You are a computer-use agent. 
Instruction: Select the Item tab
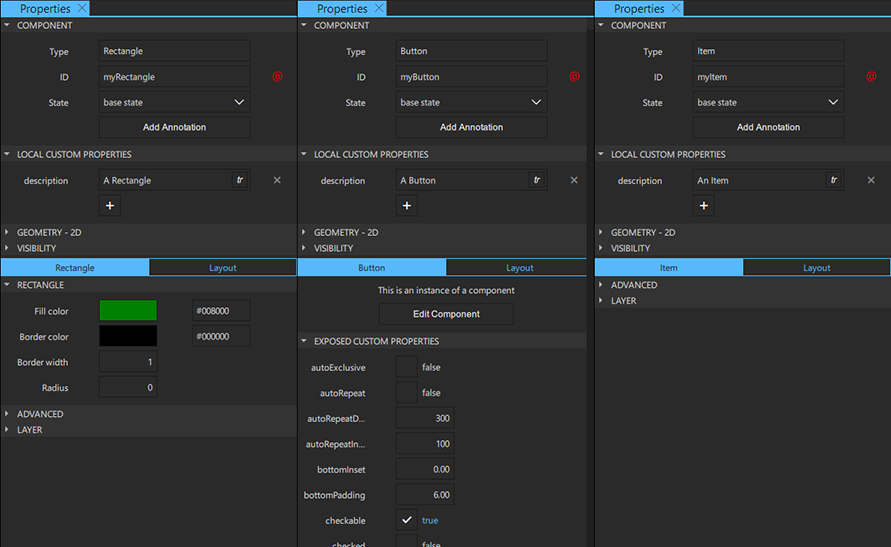pos(669,268)
